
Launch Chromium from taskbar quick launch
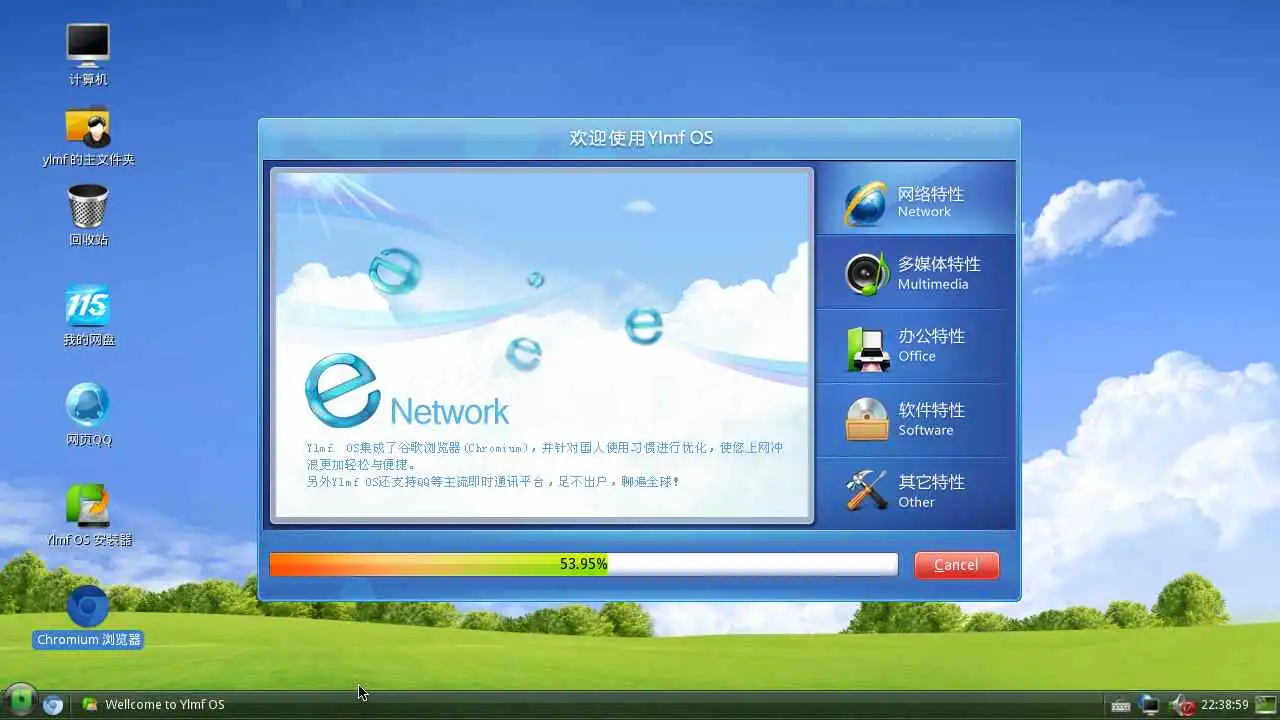[x=53, y=705]
